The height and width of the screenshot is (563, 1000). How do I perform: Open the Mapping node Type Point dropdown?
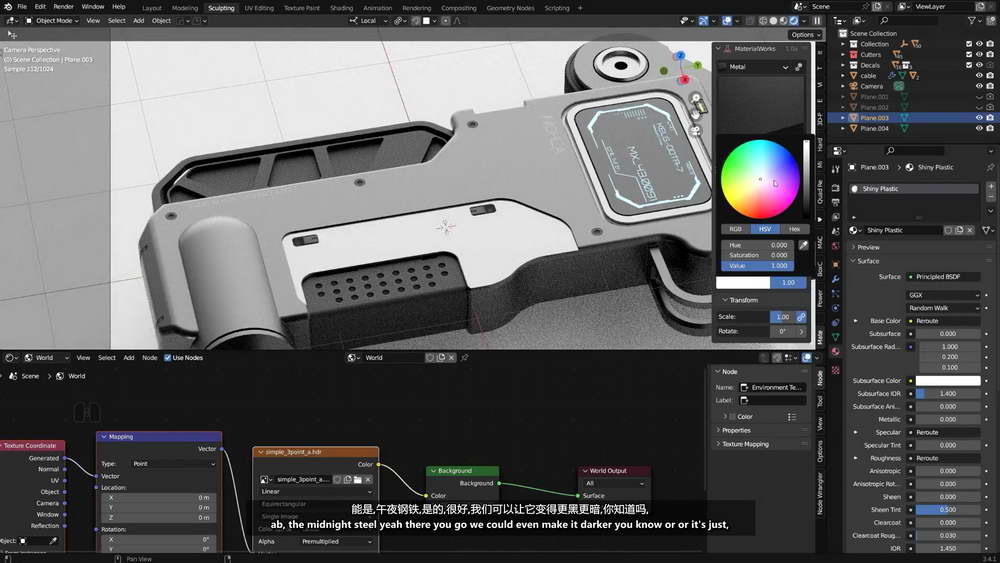[173, 464]
